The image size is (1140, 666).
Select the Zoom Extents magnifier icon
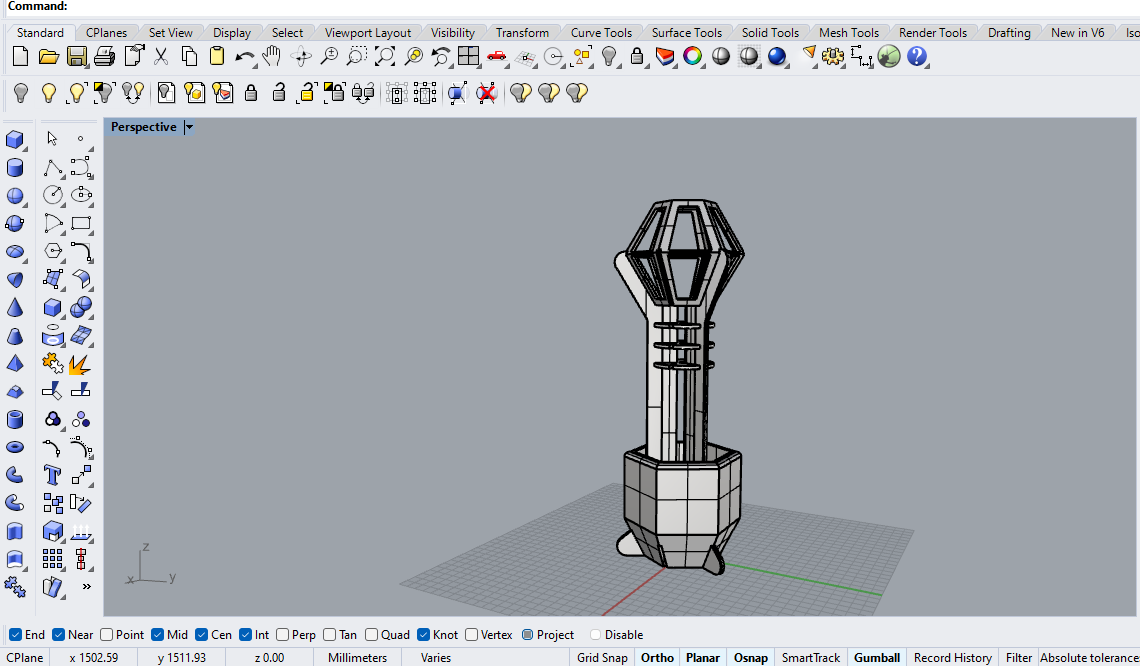pos(385,56)
